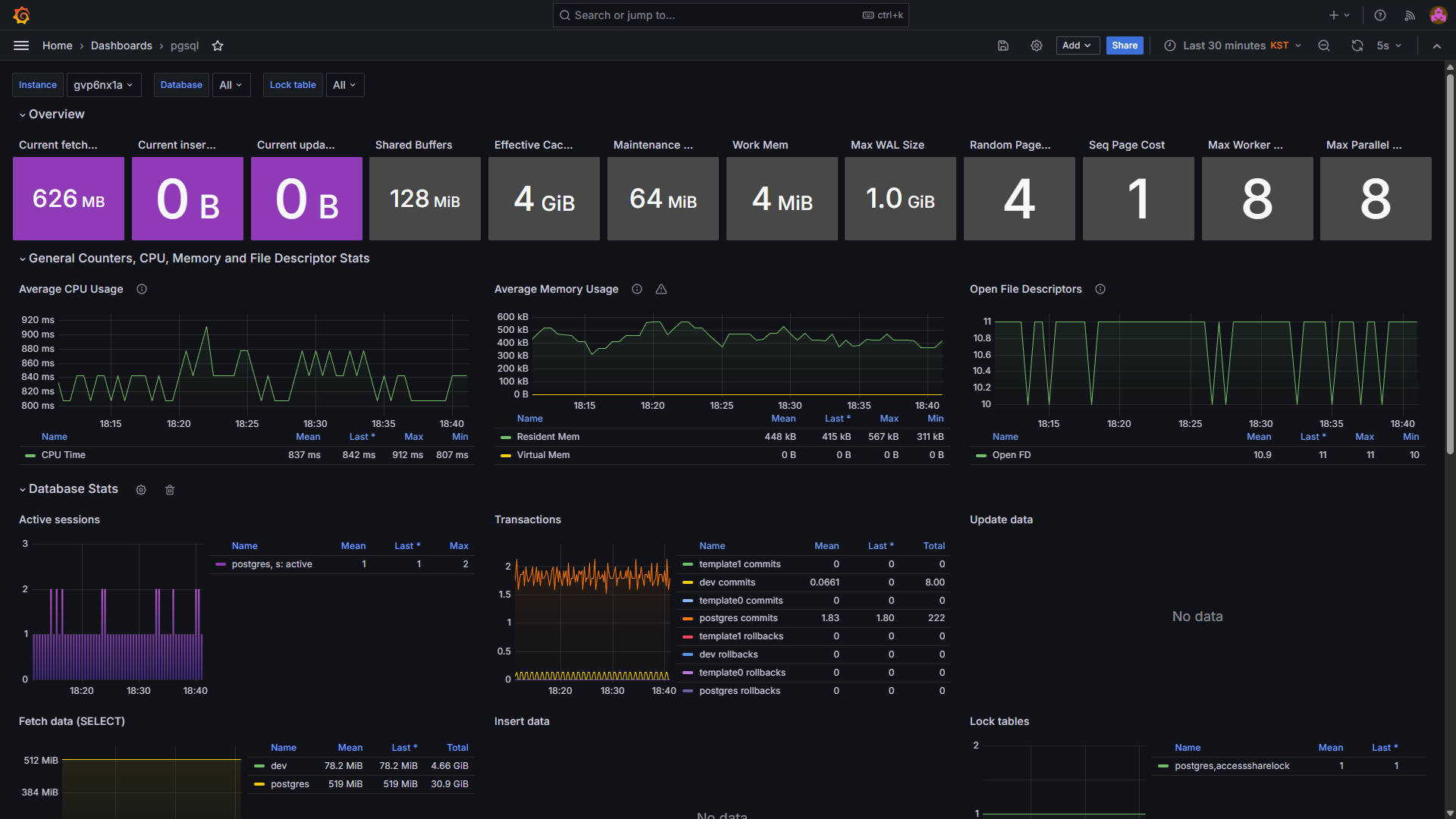Toggle Resident Mem series visibility

(x=548, y=437)
